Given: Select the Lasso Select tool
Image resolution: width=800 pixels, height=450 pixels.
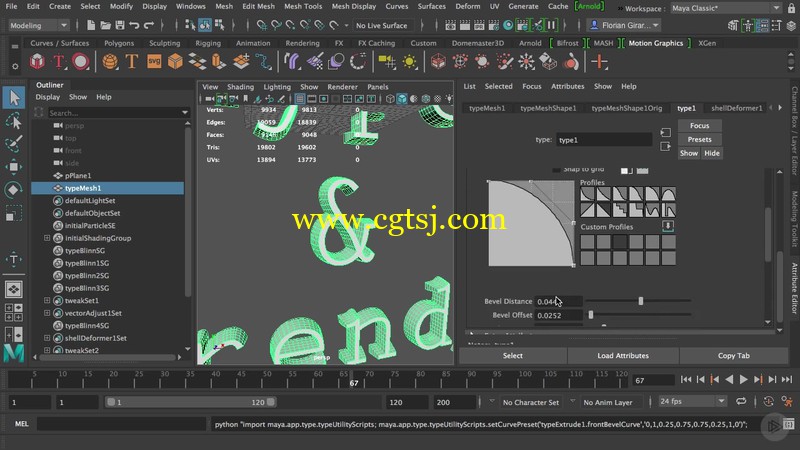Looking at the screenshot, I should coord(14,121).
